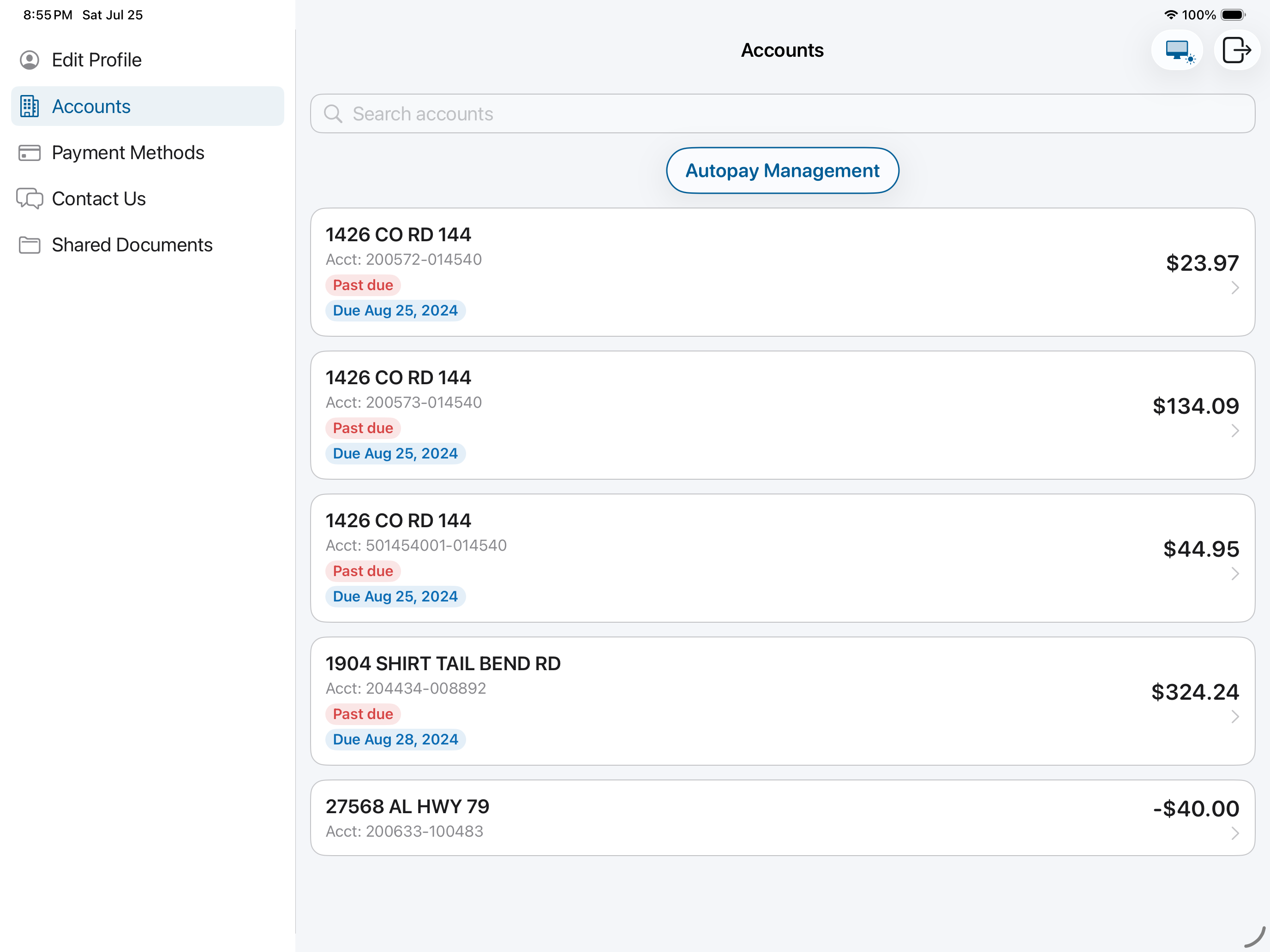Click 'Acct: 204434-008892' text
This screenshot has width=1270, height=952.
coord(406,688)
